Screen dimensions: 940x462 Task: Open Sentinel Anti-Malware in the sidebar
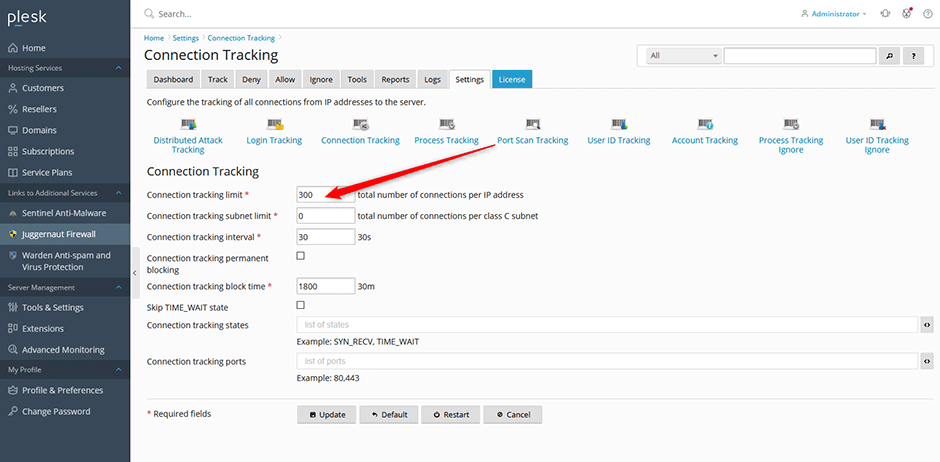pos(65,213)
